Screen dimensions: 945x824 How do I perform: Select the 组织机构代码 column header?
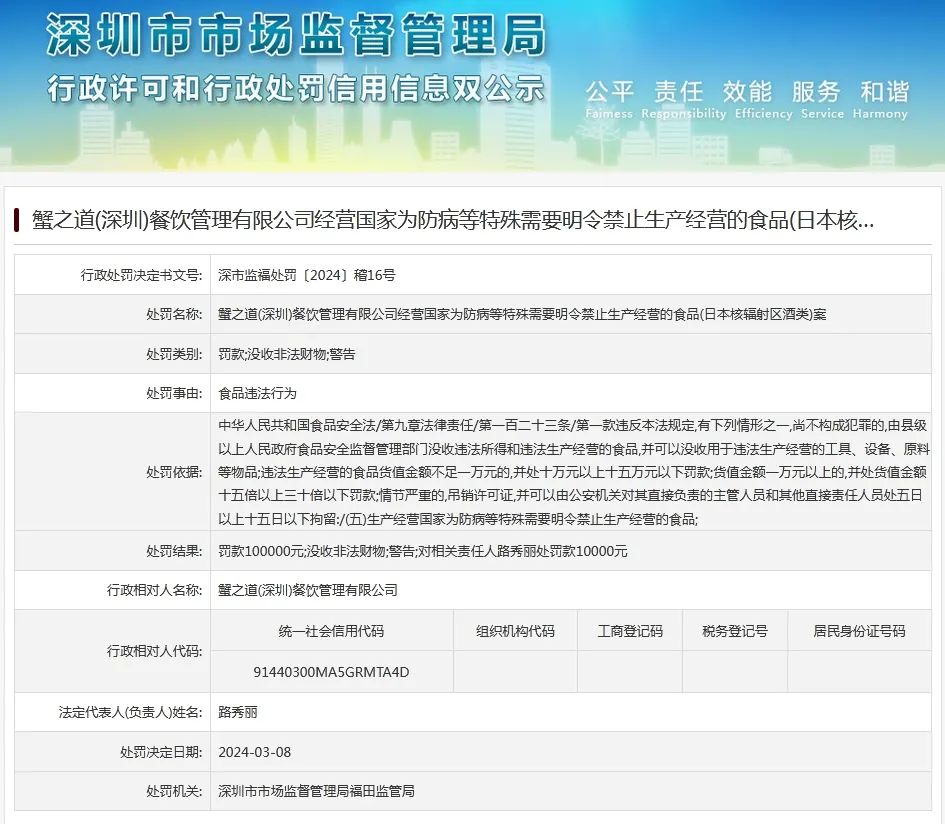(514, 629)
